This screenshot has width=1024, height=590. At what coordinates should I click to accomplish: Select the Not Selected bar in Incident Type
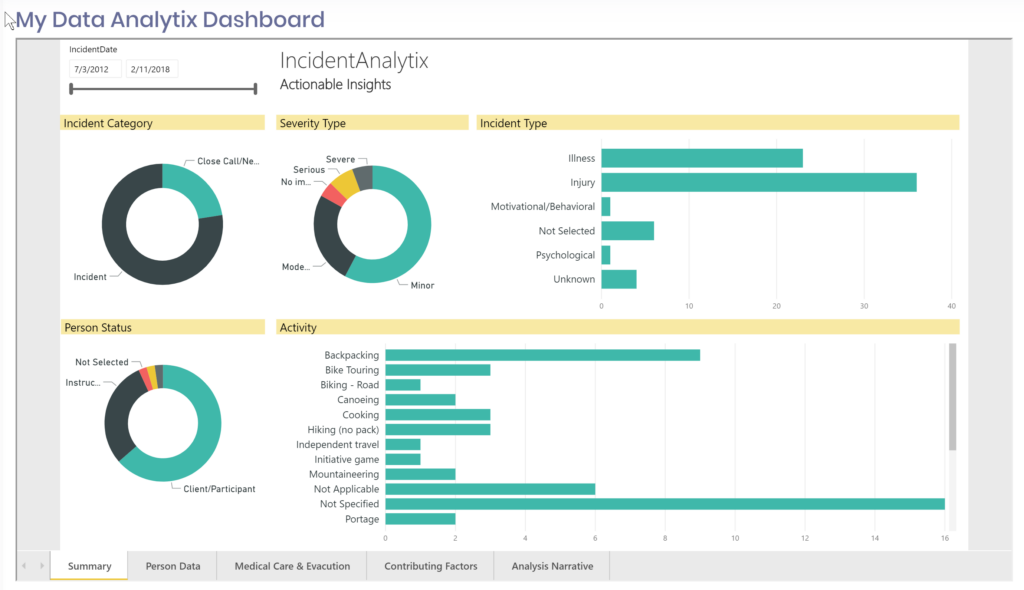click(628, 231)
